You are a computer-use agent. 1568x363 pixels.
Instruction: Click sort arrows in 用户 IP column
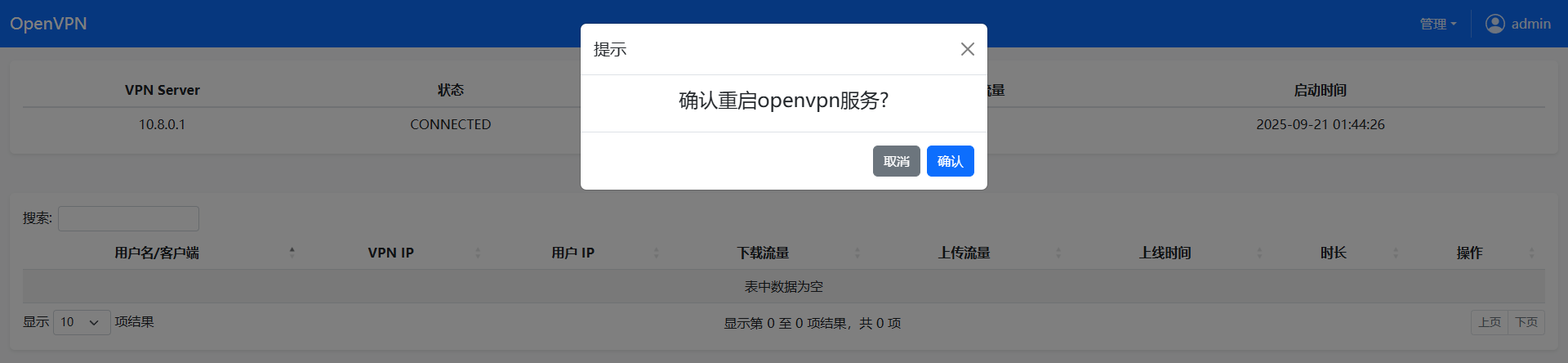[656, 253]
